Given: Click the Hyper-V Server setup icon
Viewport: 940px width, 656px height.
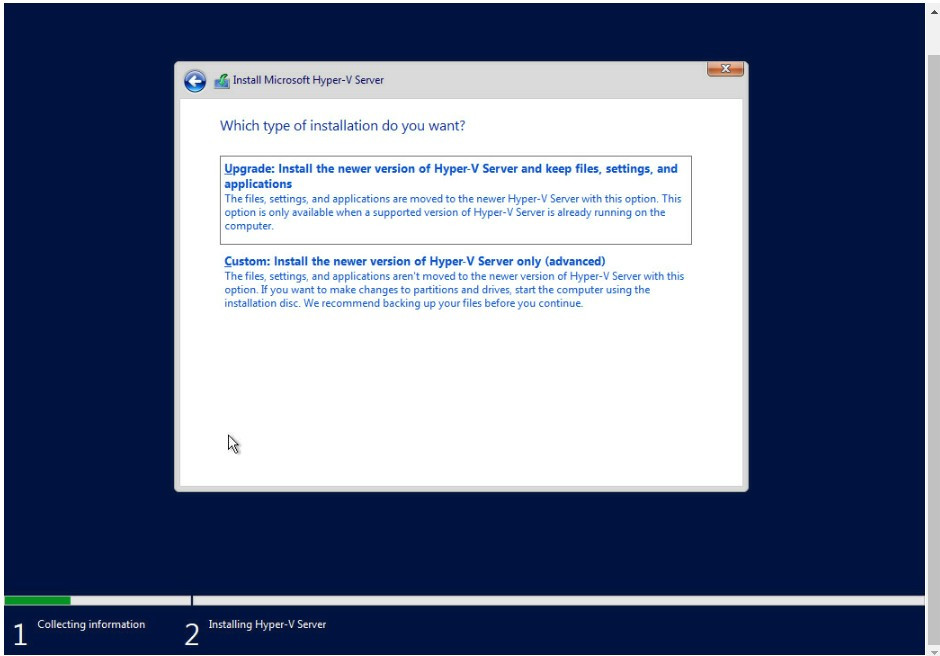Looking at the screenshot, I should pos(222,81).
